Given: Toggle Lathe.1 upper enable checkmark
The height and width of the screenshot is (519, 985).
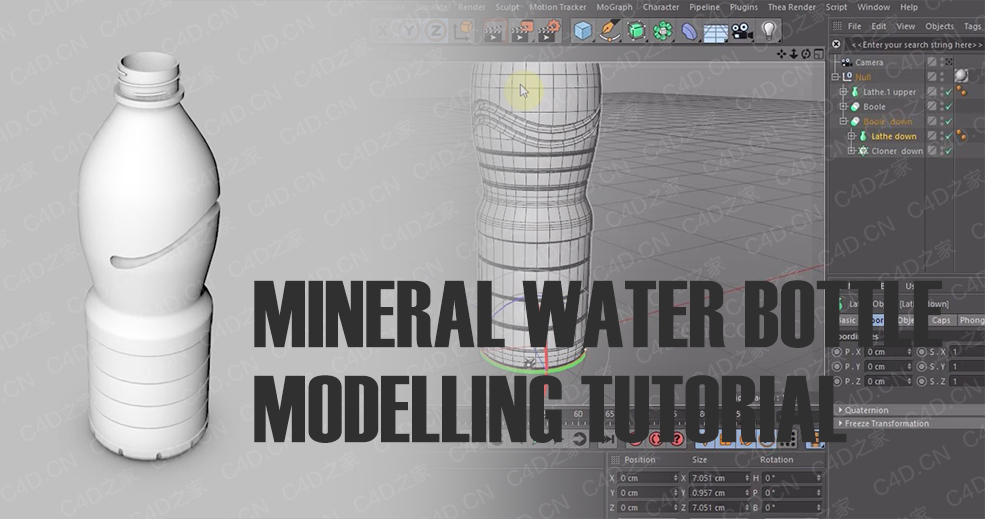Looking at the screenshot, I should coord(949,92).
